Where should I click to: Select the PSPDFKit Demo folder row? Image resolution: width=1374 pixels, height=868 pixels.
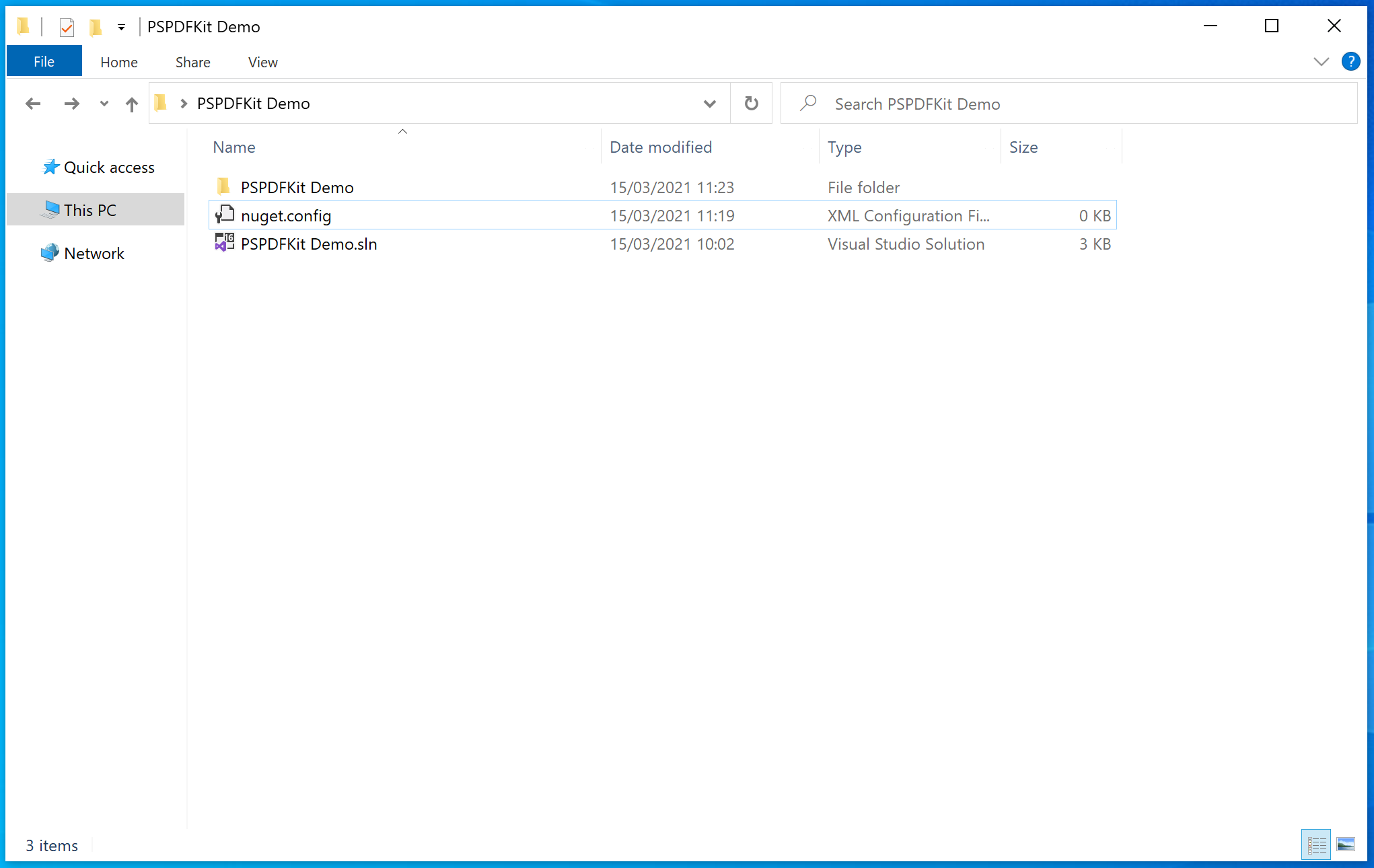663,187
